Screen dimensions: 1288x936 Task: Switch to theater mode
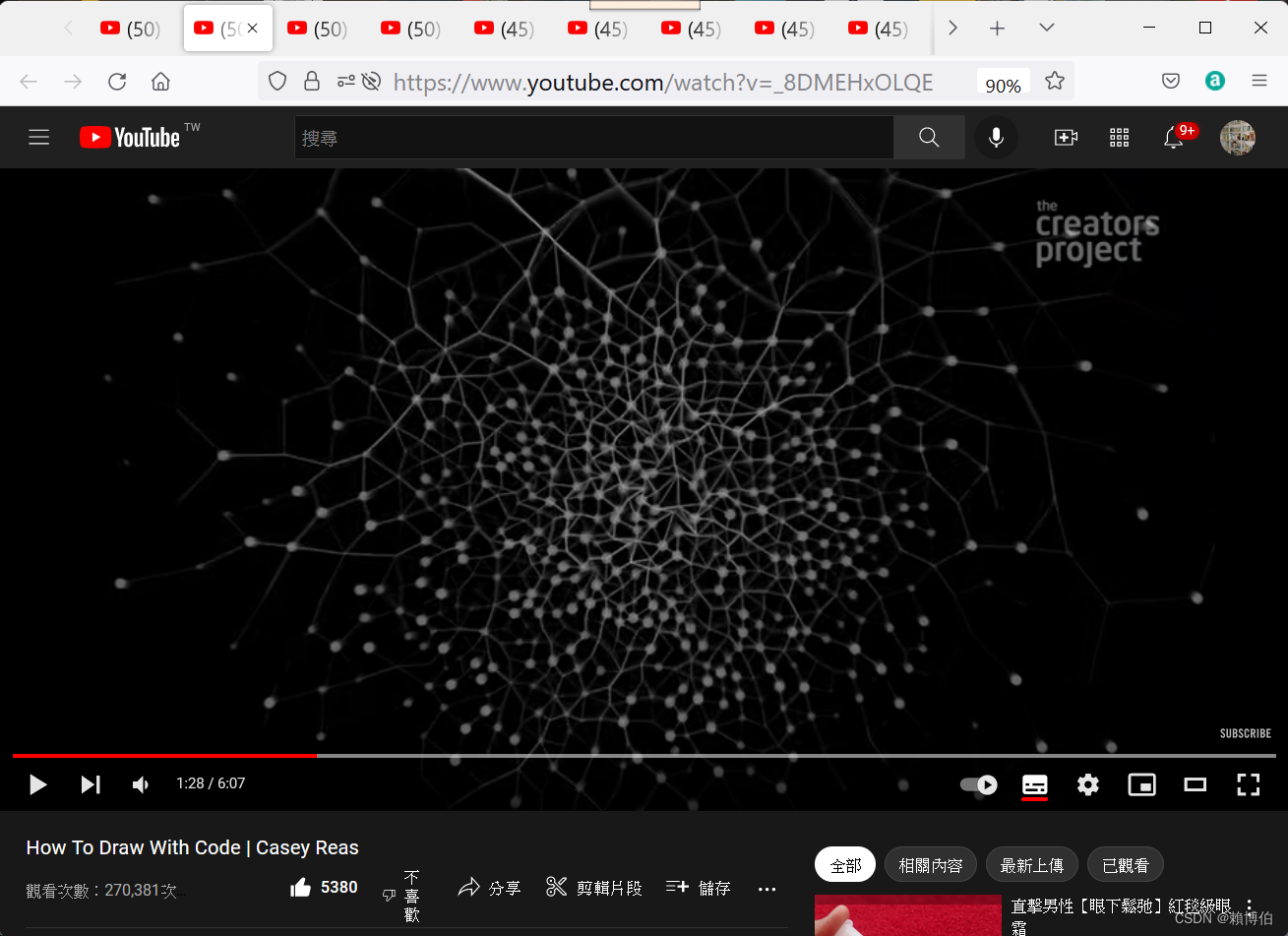[x=1195, y=784]
